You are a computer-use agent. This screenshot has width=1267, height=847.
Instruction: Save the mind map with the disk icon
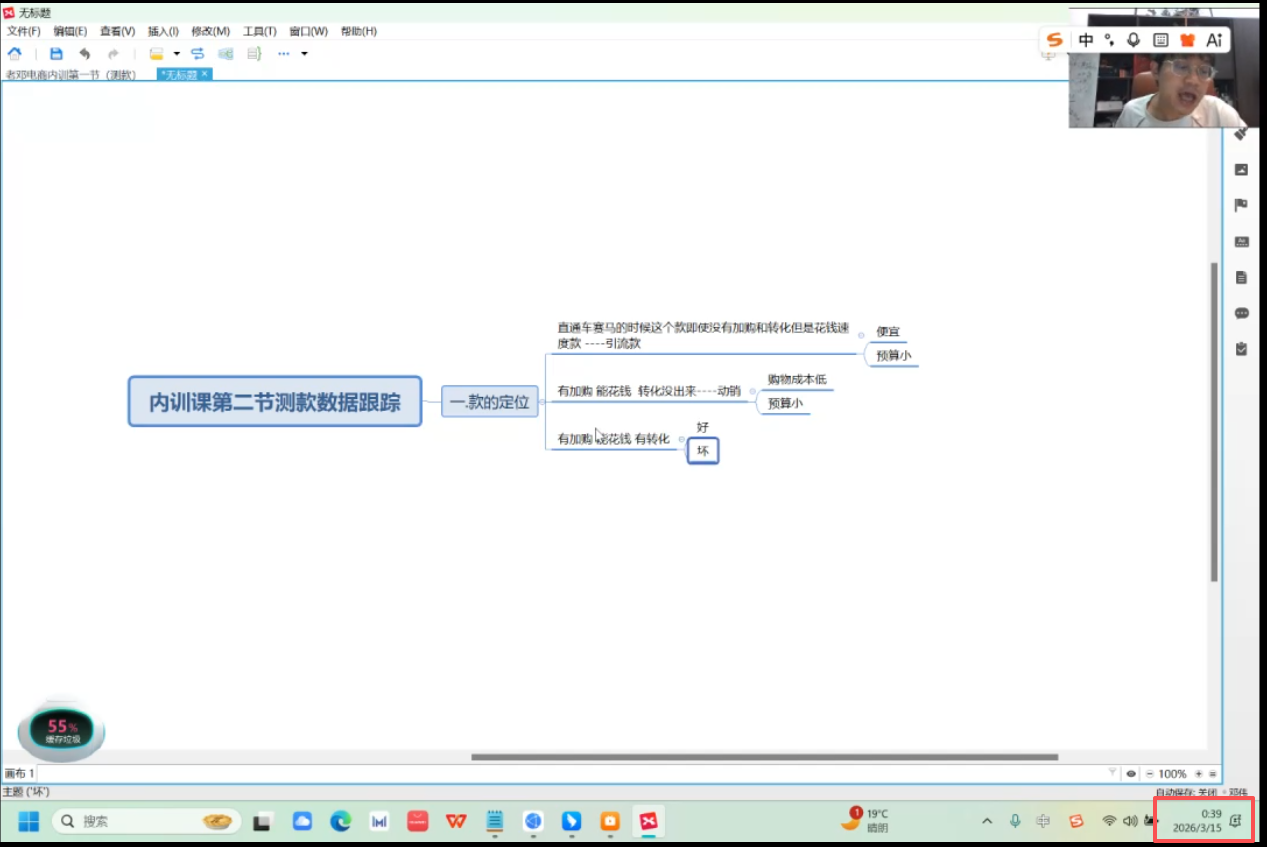tap(56, 54)
